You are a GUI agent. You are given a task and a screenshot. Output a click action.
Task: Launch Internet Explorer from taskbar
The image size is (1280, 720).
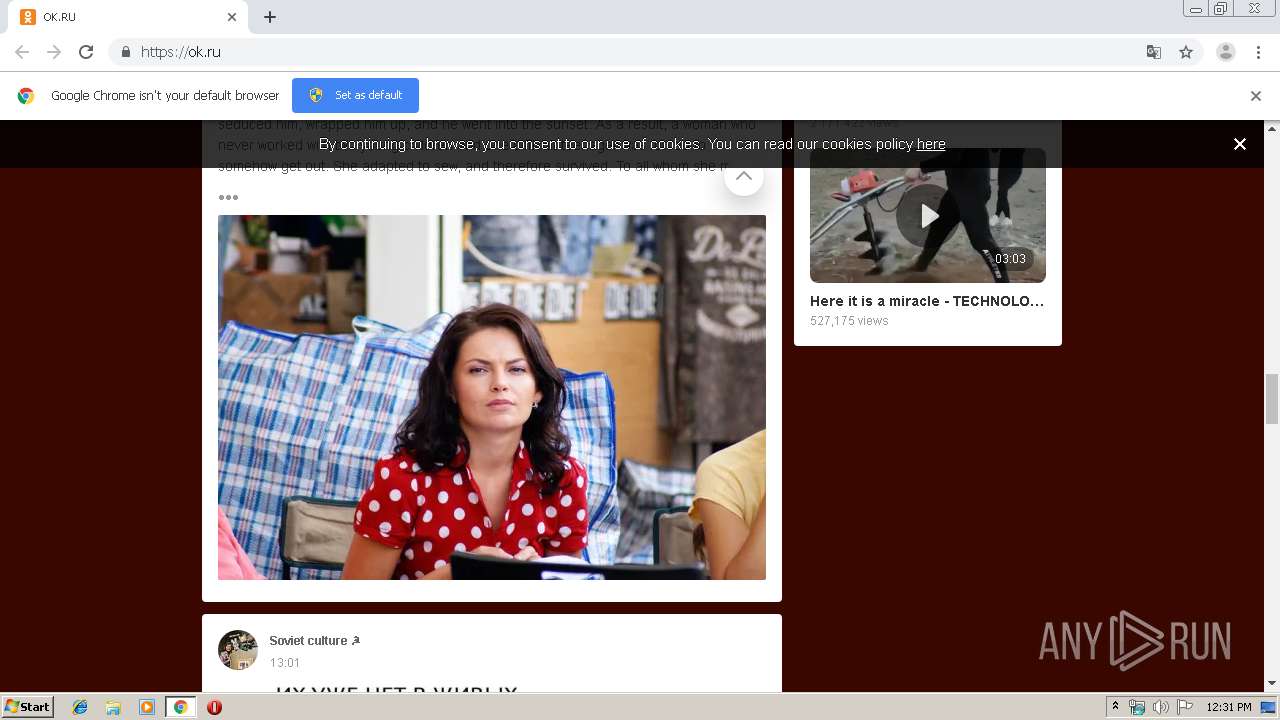80,707
